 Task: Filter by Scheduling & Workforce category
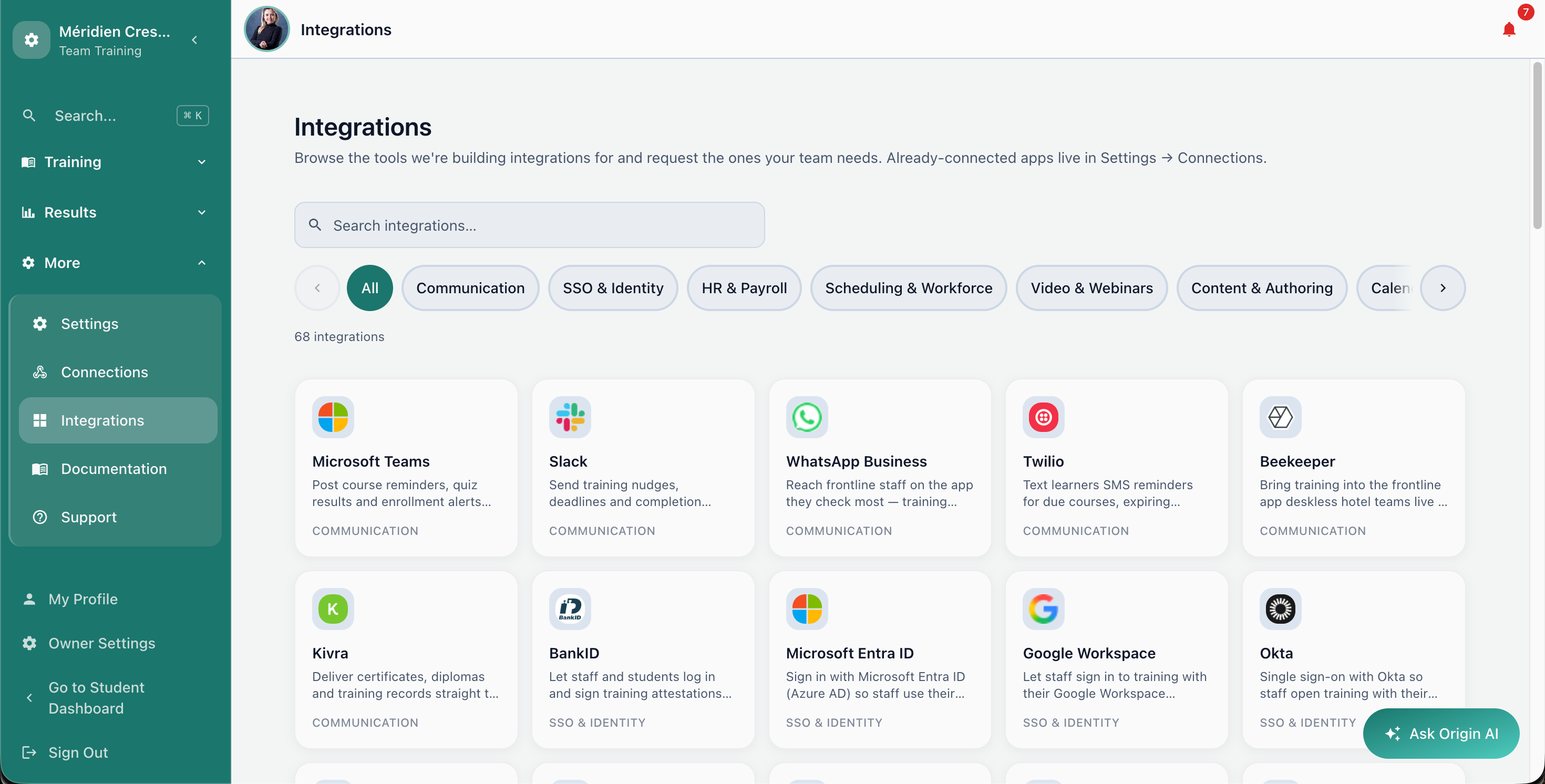909,288
